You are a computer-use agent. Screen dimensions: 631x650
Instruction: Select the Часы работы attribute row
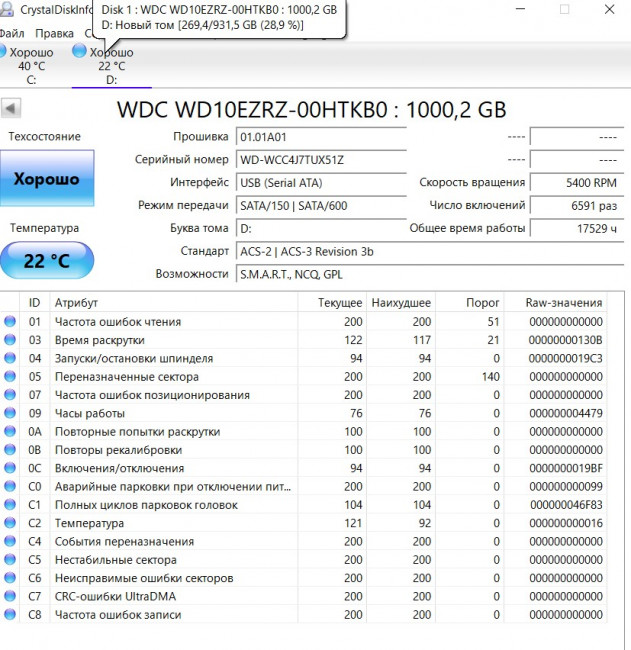click(x=303, y=413)
